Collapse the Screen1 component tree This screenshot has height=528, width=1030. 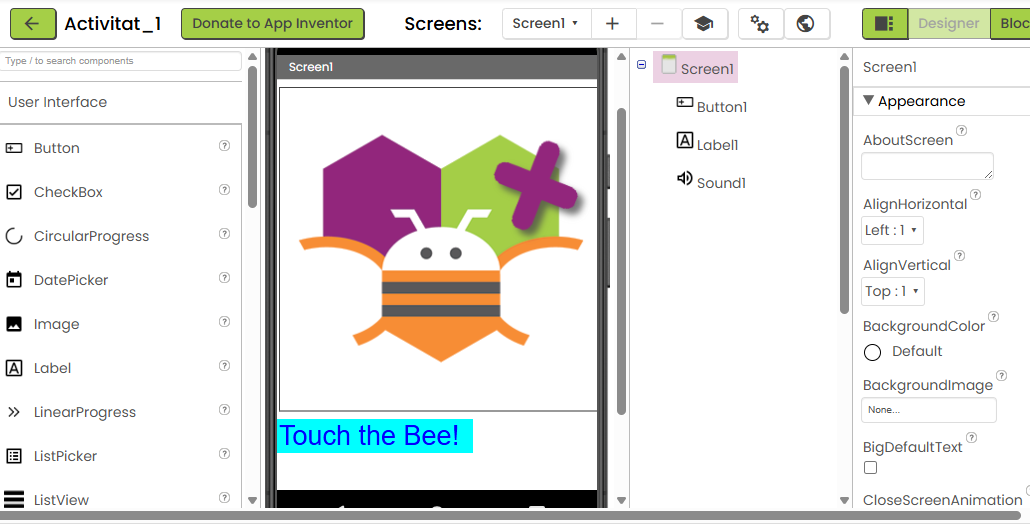[x=641, y=66]
